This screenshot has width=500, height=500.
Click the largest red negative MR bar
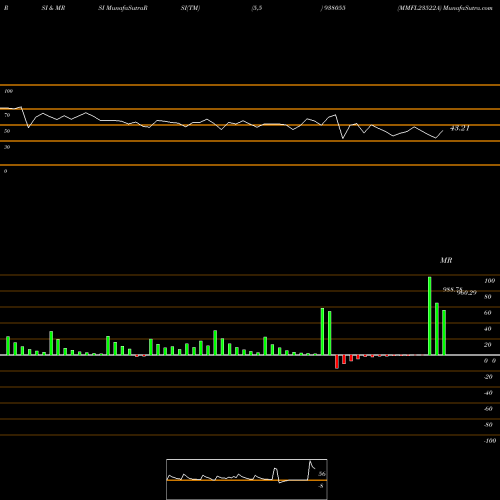(337, 362)
